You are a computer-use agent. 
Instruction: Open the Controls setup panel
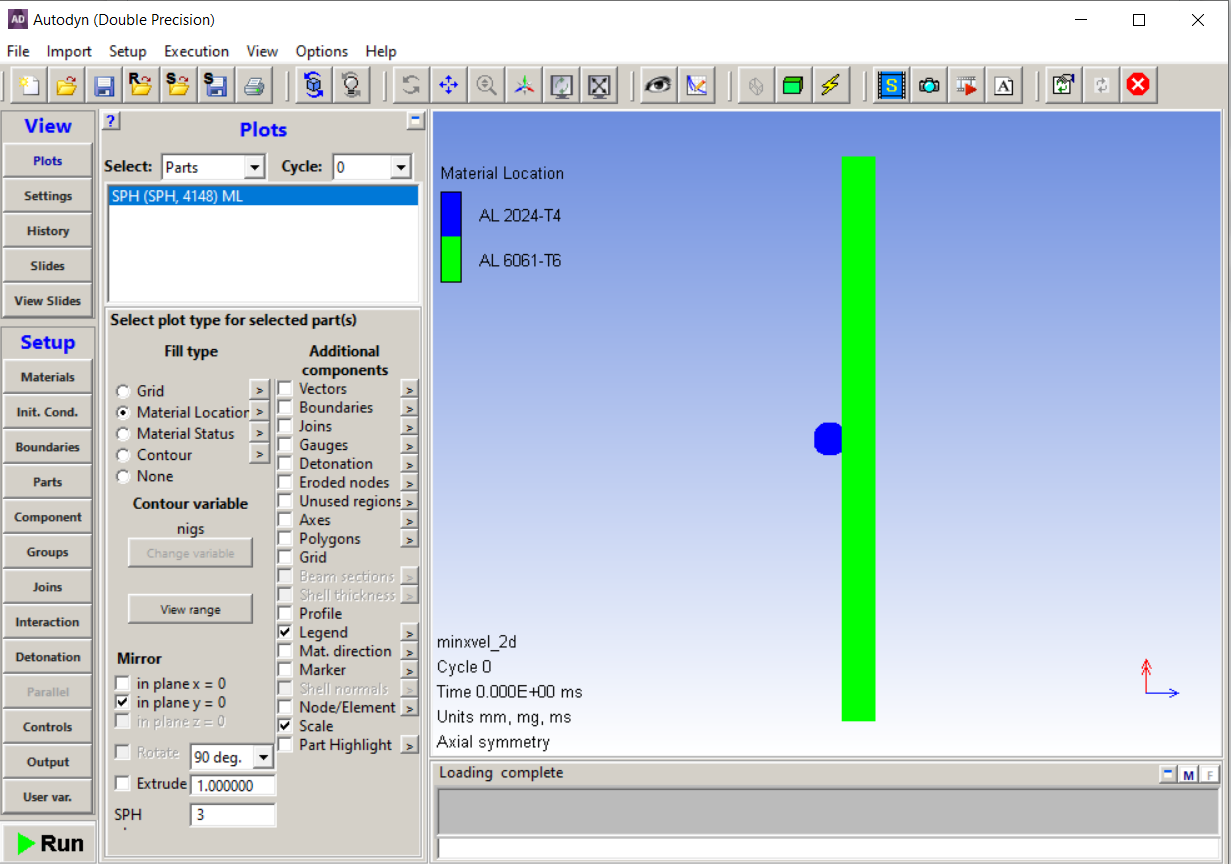click(x=48, y=727)
